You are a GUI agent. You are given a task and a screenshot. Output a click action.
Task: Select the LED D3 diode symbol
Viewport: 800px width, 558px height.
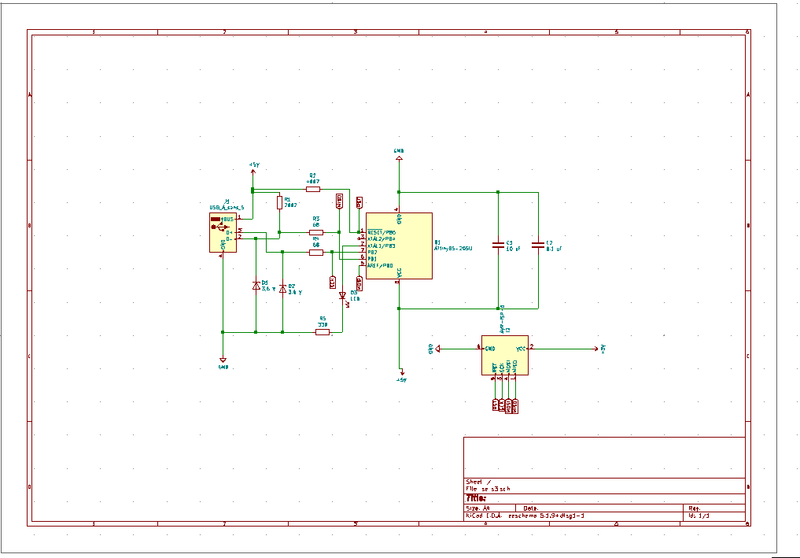click(342, 295)
